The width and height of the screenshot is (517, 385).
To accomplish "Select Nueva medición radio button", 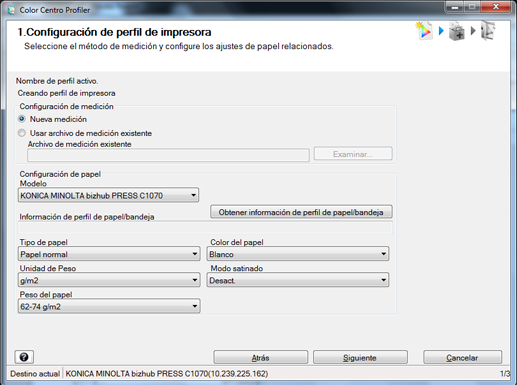I will click(22, 119).
